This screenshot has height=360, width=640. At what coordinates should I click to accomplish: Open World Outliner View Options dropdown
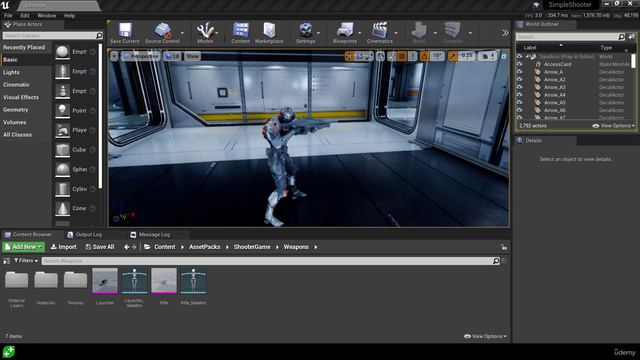click(x=613, y=126)
